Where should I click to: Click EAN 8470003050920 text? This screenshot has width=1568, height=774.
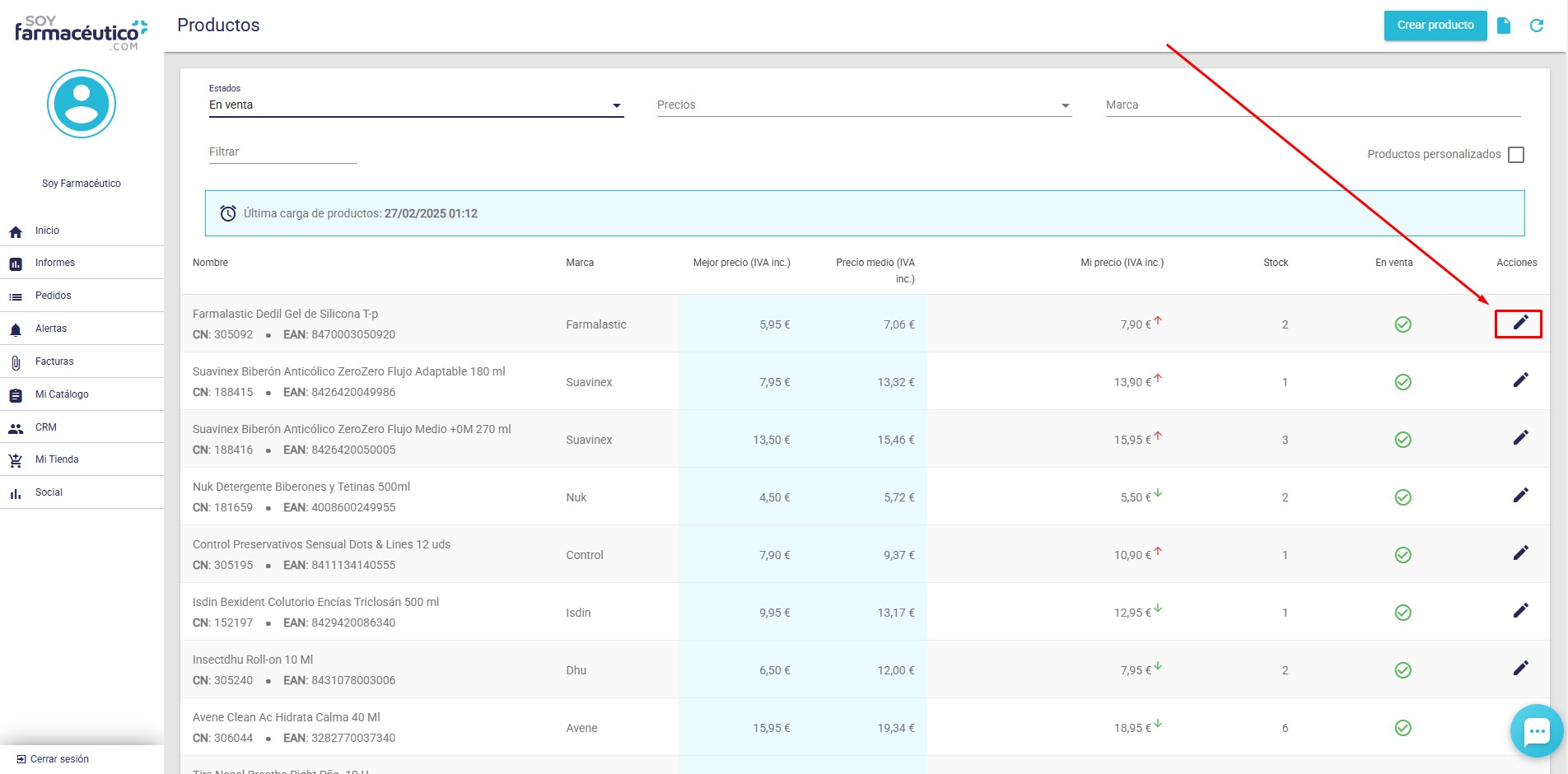[x=339, y=334]
